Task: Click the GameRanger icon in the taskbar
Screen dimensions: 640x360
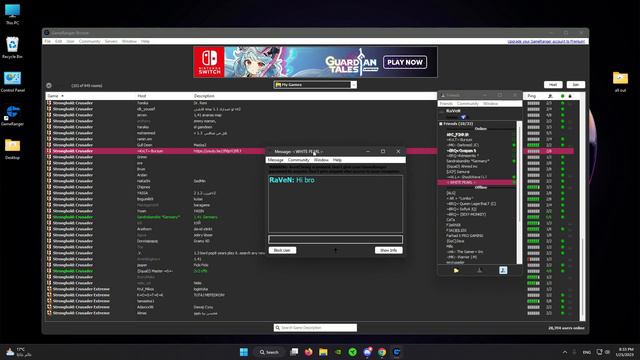Action: pos(397,352)
